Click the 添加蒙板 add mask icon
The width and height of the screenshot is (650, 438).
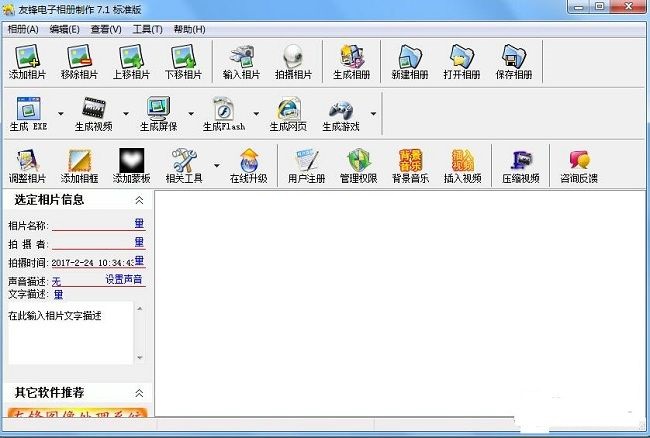coord(131,166)
